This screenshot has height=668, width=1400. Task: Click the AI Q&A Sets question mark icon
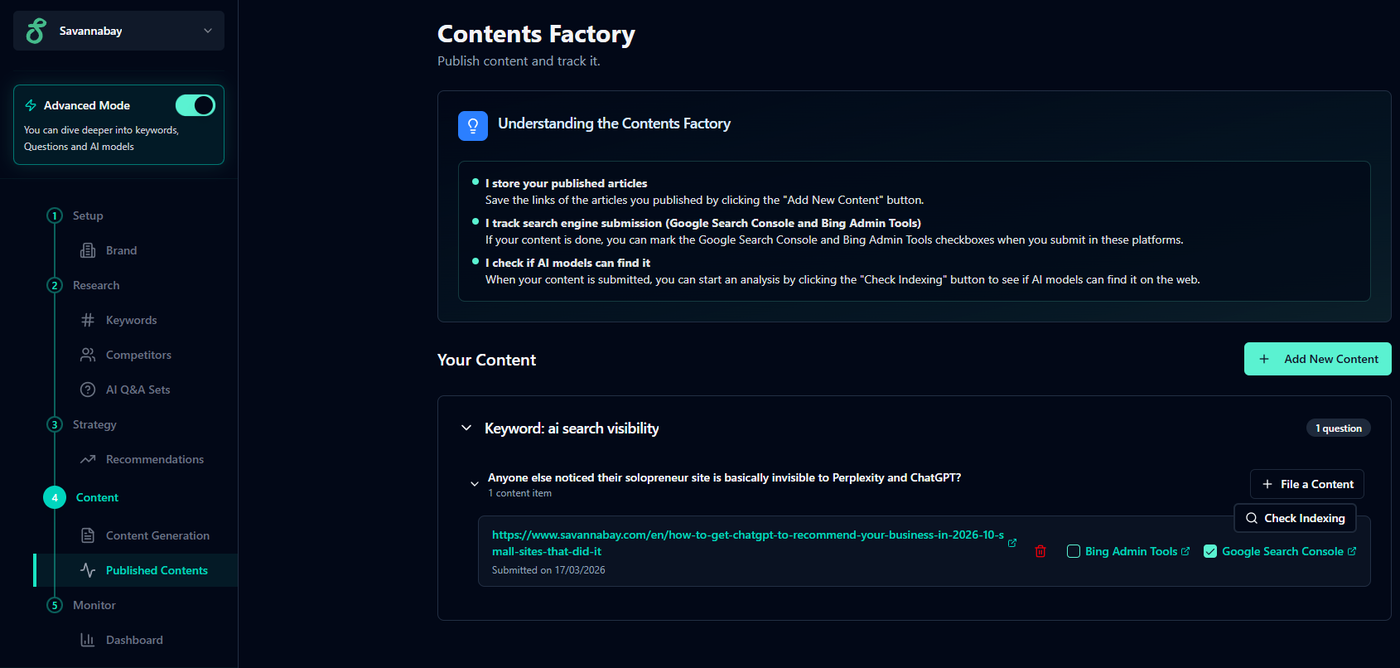coord(88,389)
